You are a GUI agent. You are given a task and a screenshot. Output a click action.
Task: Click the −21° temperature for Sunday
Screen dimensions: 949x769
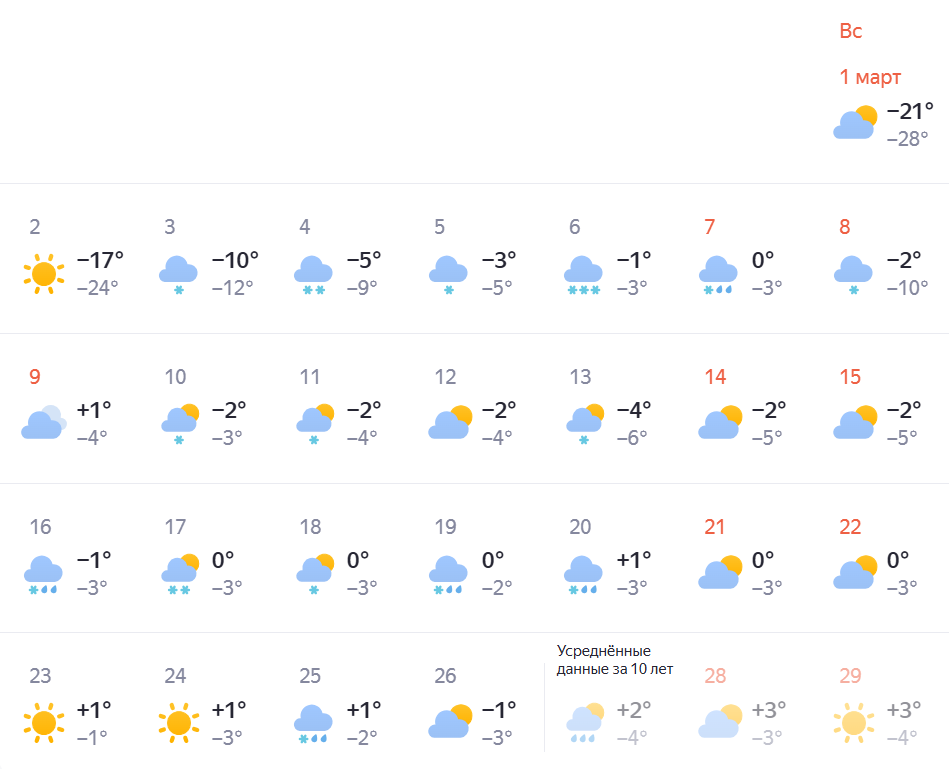910,110
